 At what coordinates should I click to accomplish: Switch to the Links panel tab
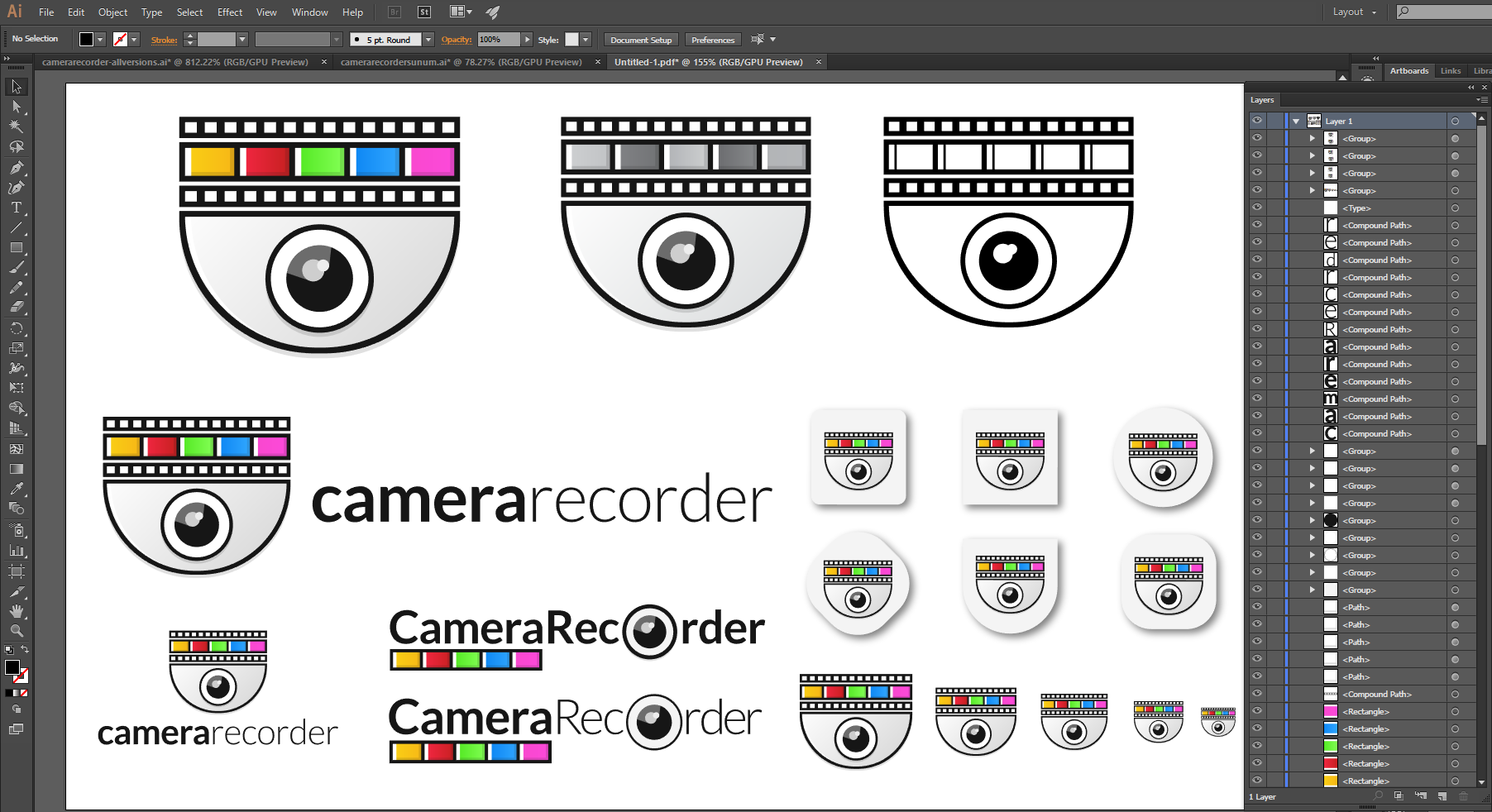coord(1451,70)
